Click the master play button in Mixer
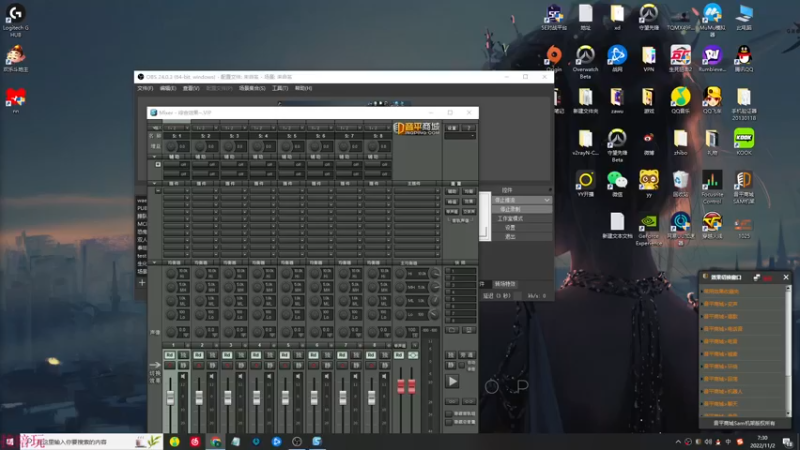This screenshot has height=450, width=800. [452, 381]
